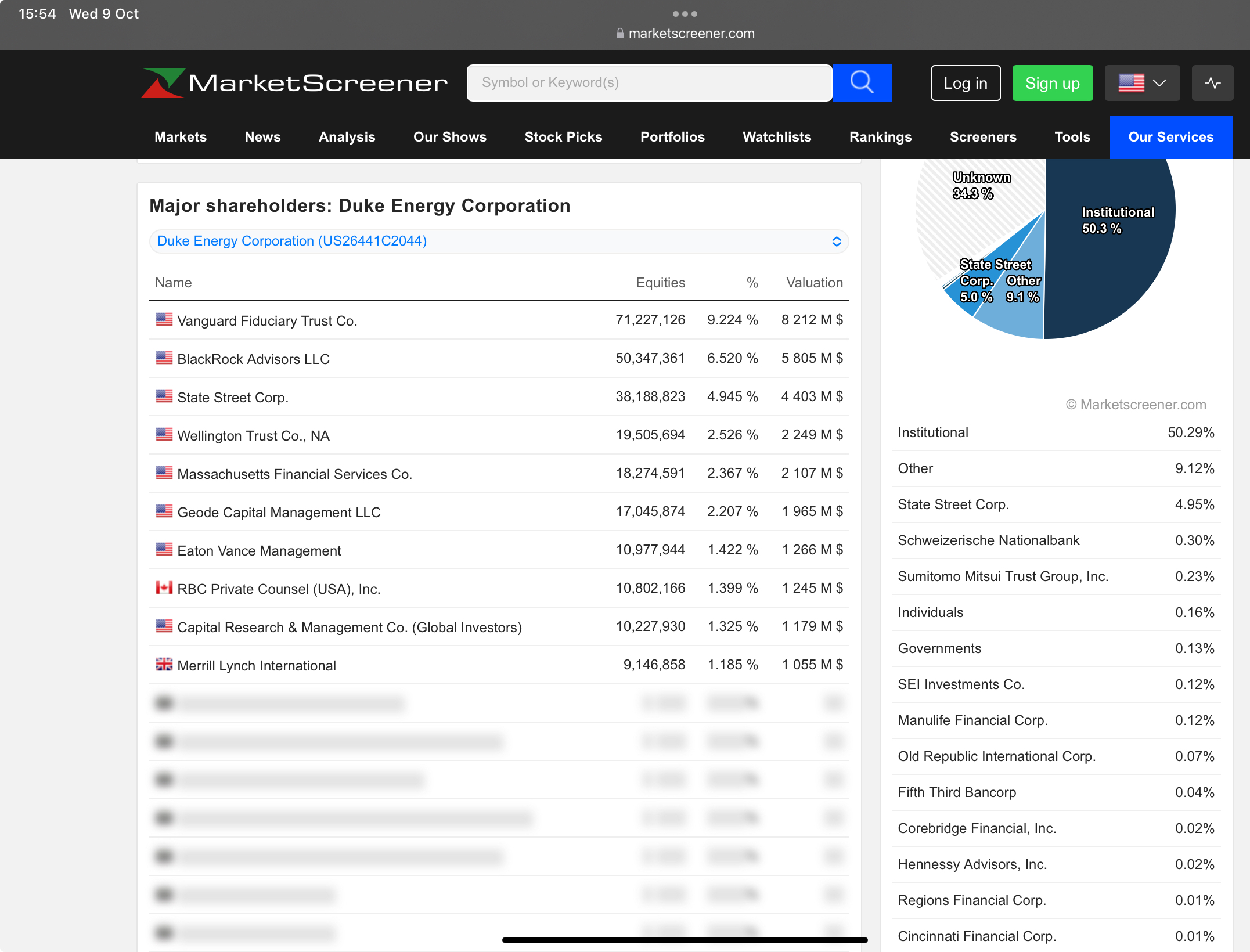Open RBC Private Counsel (USA), Inc. link
This screenshot has height=952, width=1250.
pyautogui.click(x=279, y=589)
